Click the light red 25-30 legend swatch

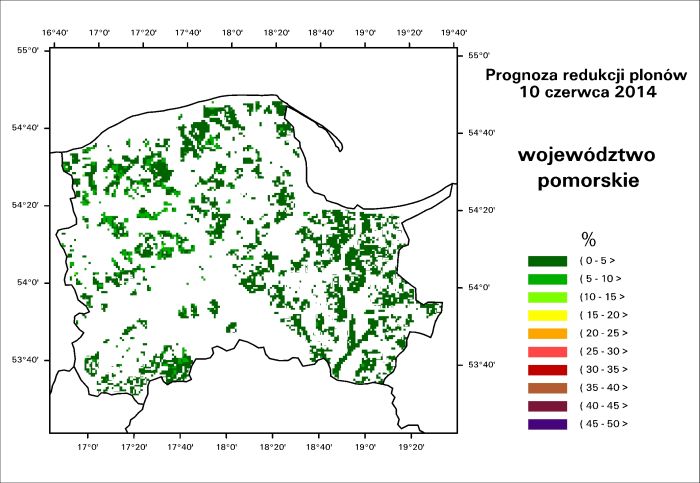(x=546, y=351)
